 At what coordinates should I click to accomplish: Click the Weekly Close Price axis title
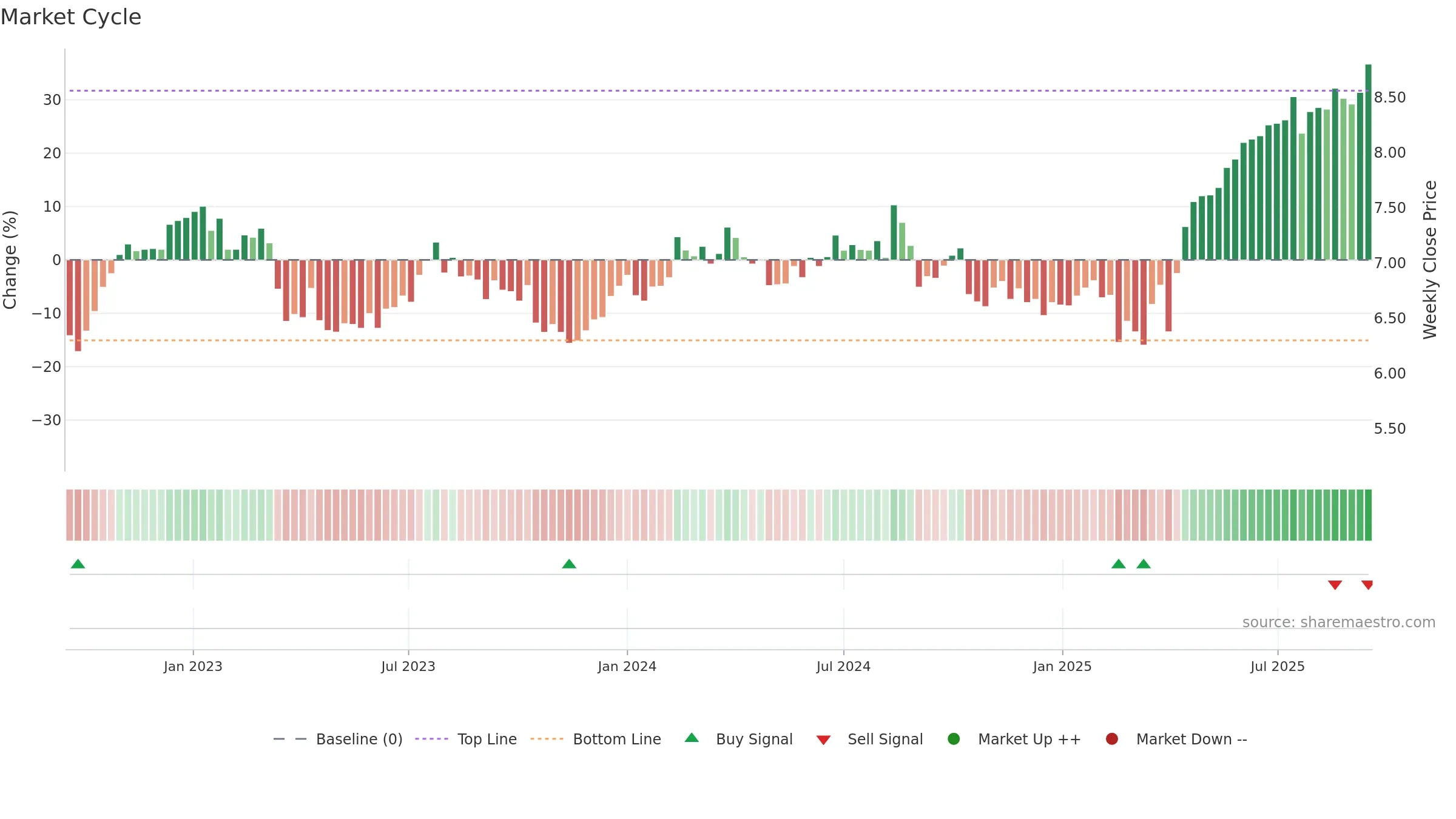pyautogui.click(x=1430, y=260)
